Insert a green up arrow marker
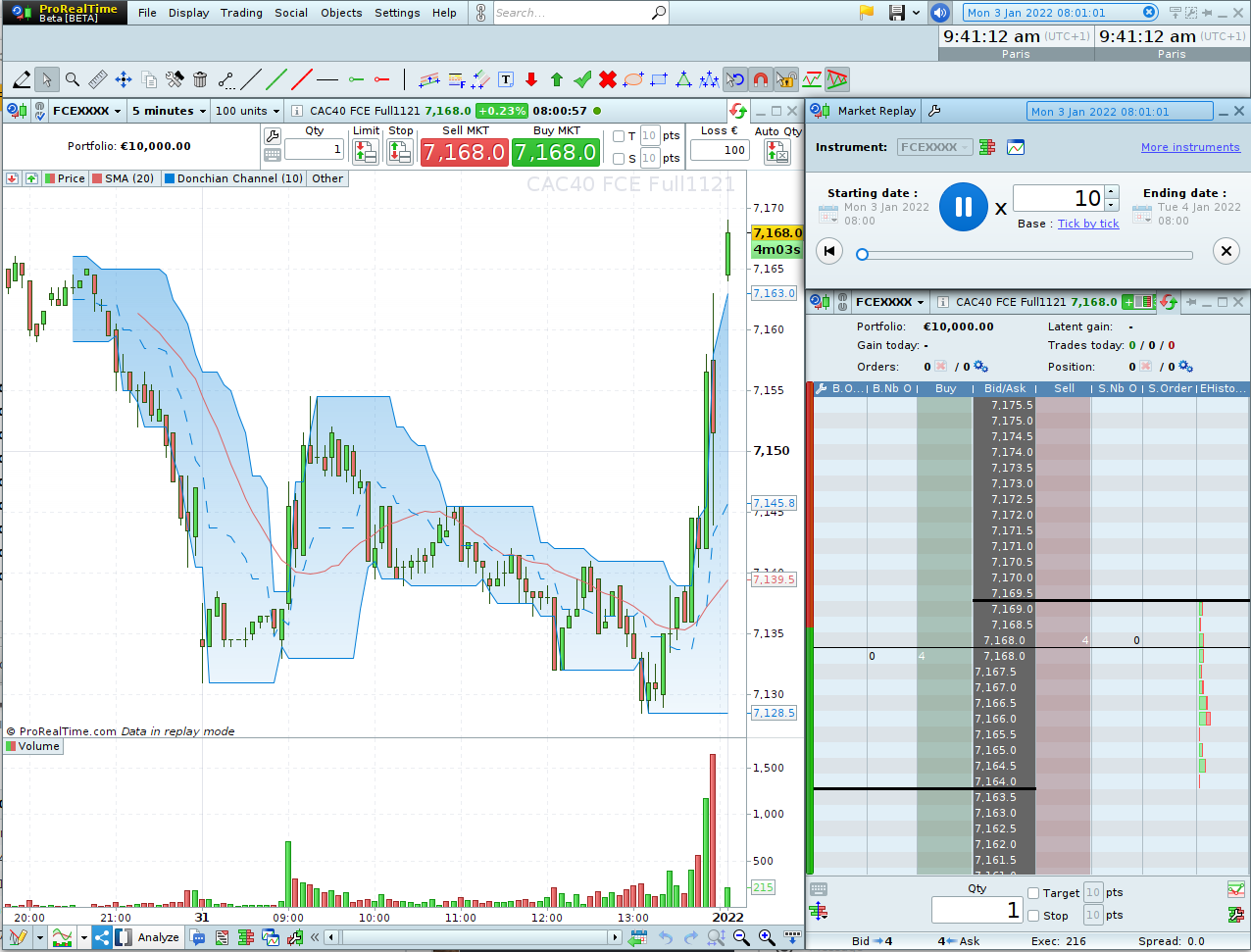Viewport: 1251px width, 952px height. tap(557, 79)
